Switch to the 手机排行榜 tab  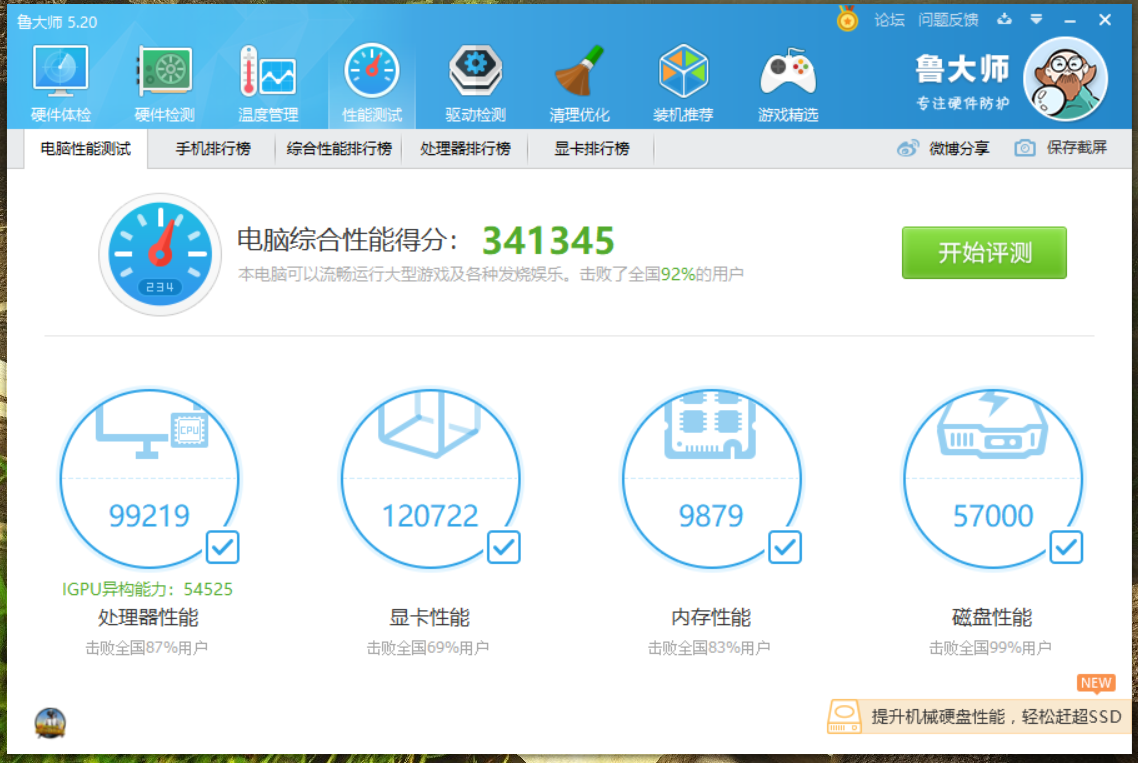(213, 149)
